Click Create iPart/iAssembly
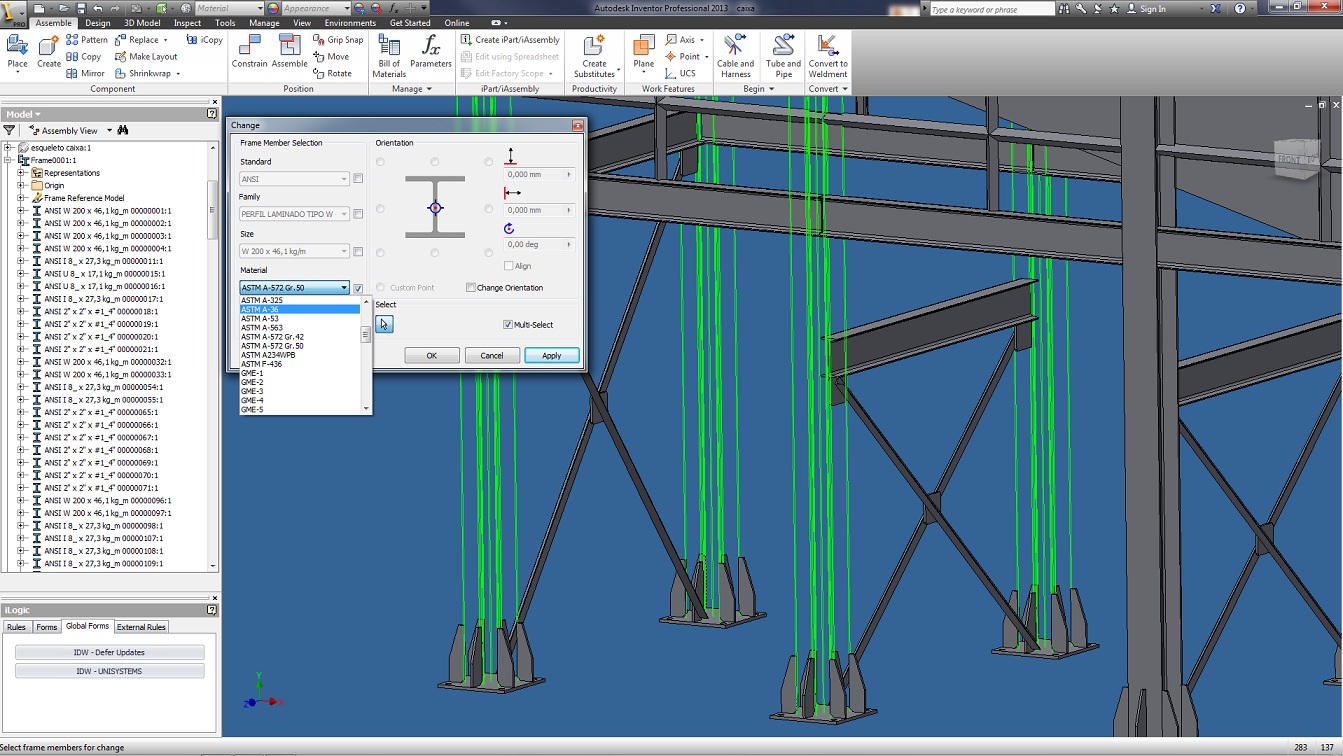The image size is (1343, 756). [510, 40]
